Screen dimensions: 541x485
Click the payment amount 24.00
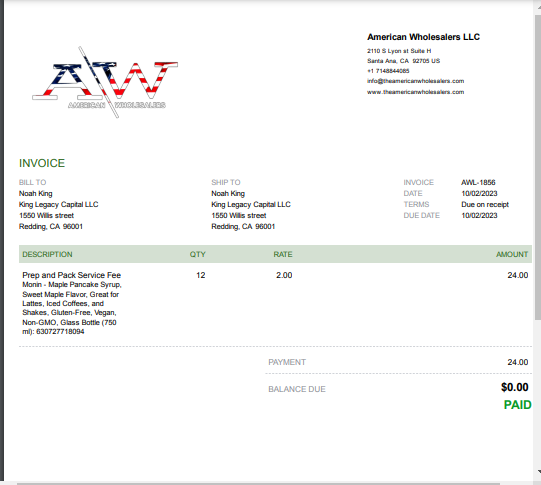tap(518, 362)
